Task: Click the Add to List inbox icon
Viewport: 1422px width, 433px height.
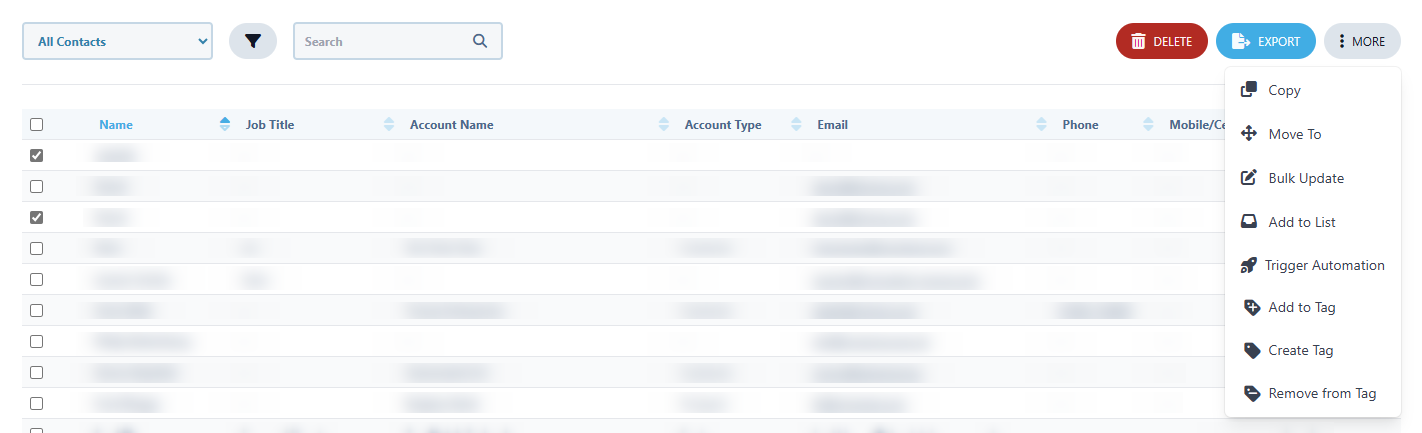Action: [1249, 222]
